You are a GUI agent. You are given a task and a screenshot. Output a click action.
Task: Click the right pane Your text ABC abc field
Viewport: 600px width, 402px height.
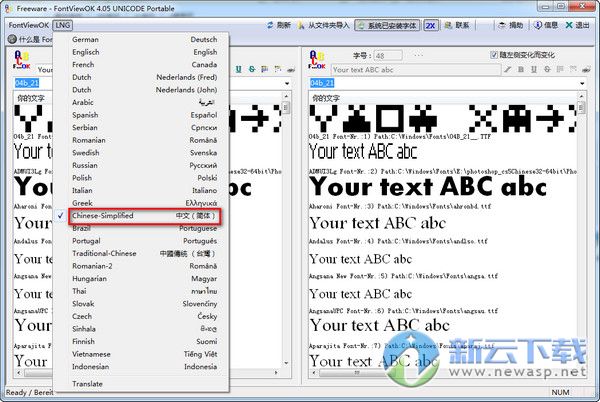point(416,70)
